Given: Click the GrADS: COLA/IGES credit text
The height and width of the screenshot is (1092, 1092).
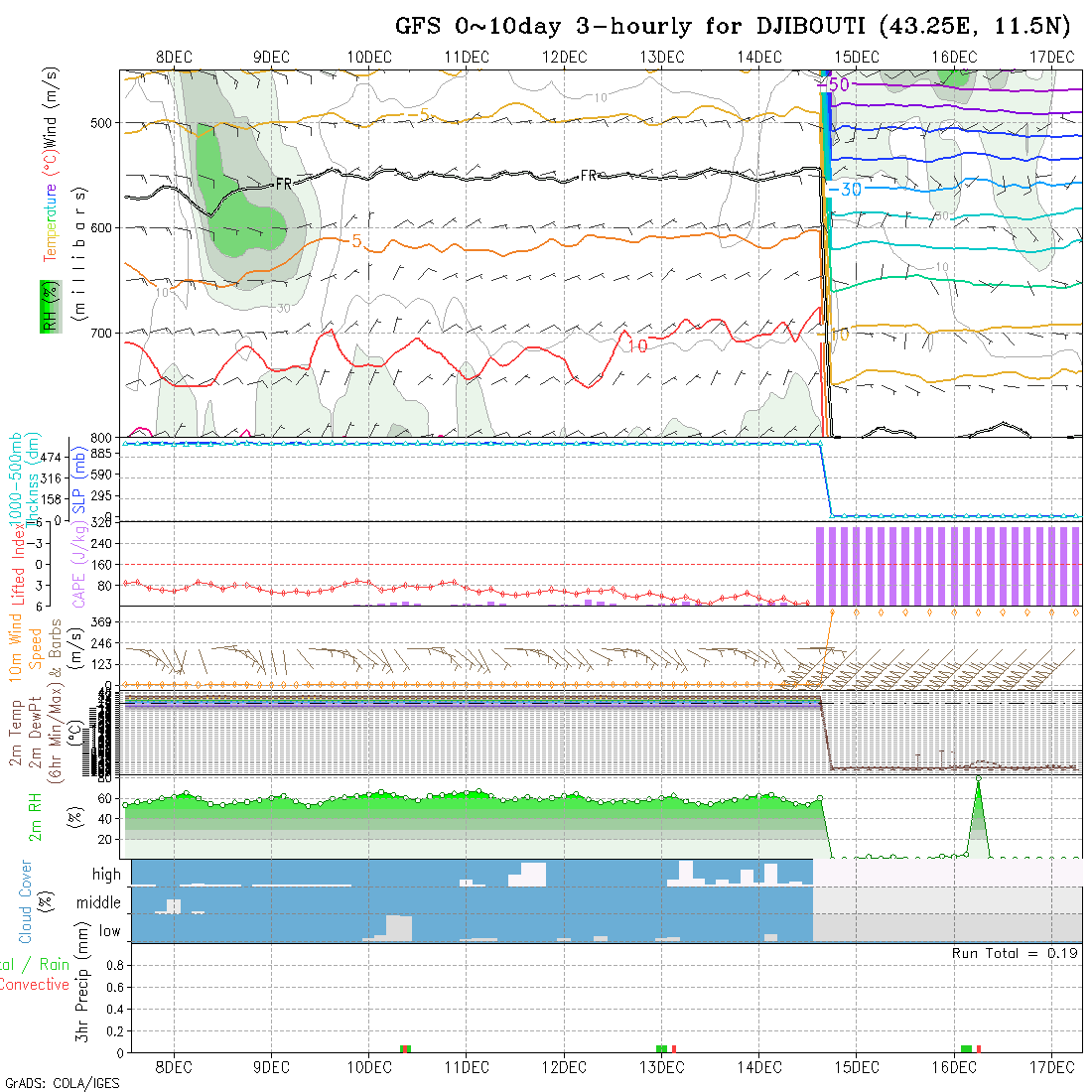Looking at the screenshot, I should click(x=62, y=1082).
